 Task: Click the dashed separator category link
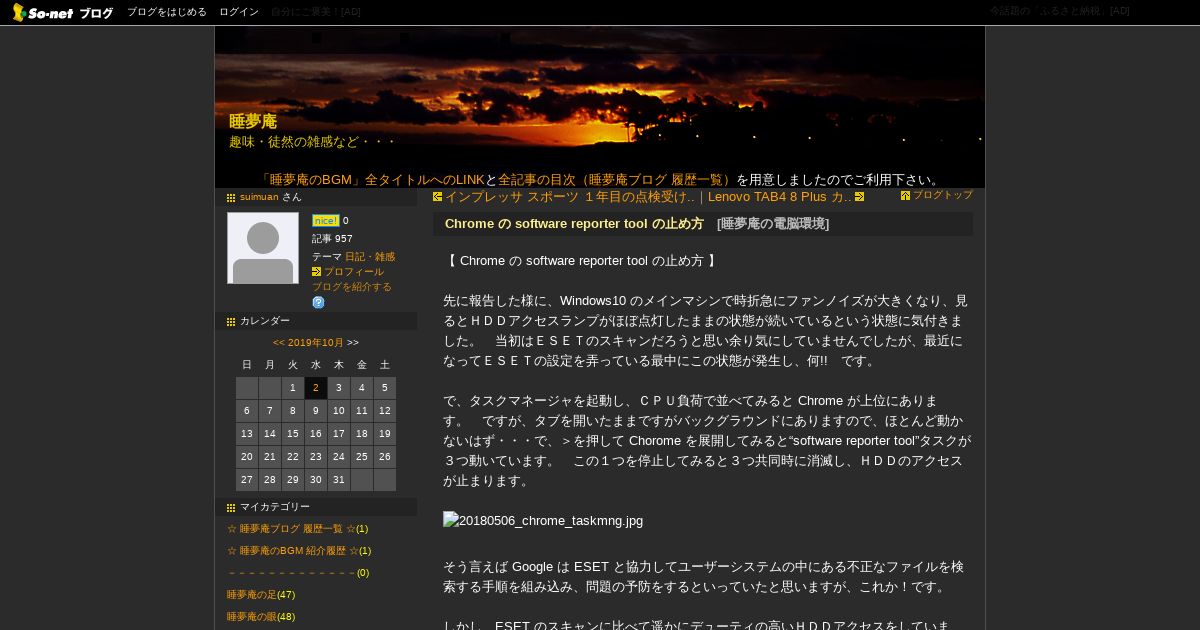coord(291,573)
